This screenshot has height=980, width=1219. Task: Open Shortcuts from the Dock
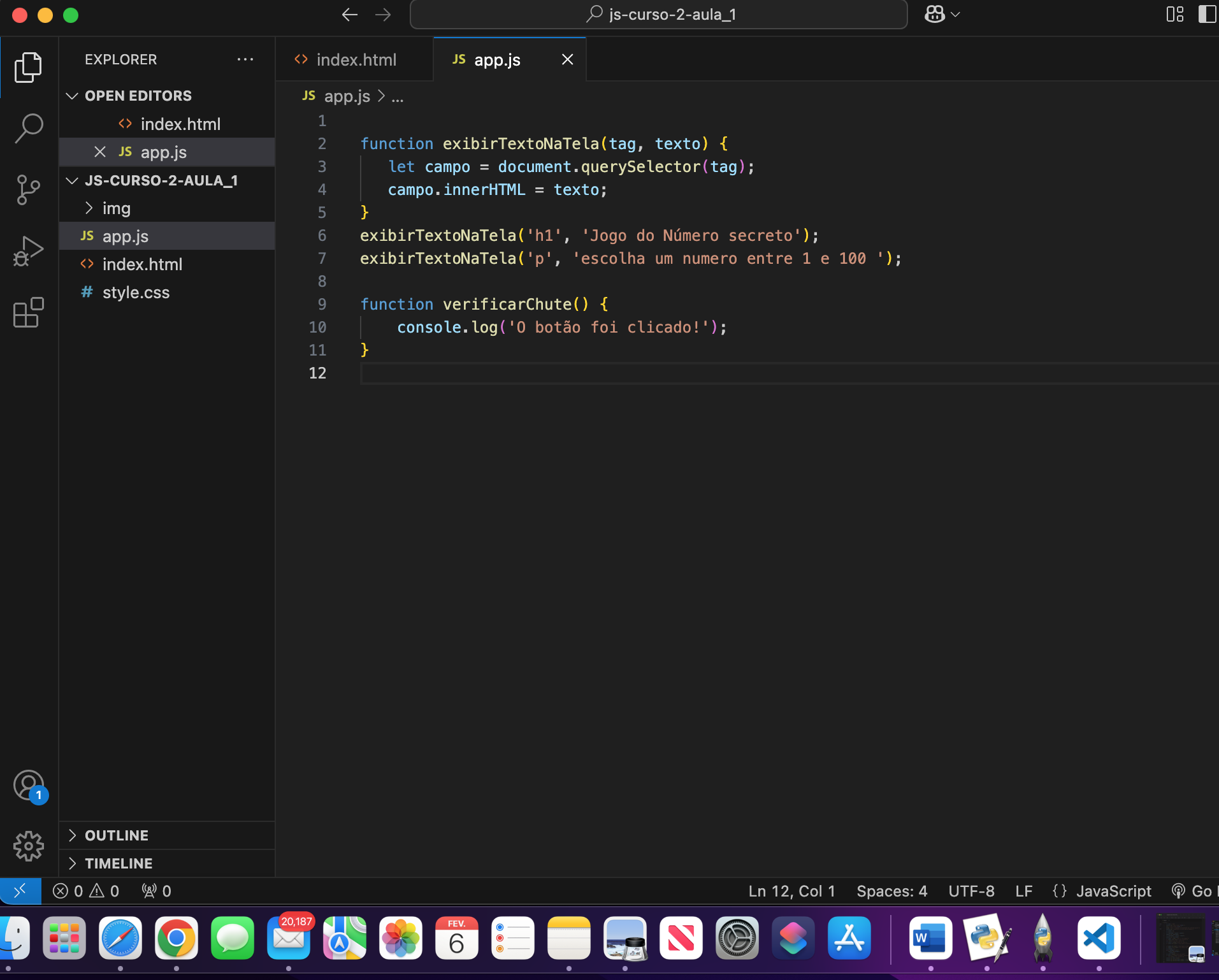click(x=793, y=938)
